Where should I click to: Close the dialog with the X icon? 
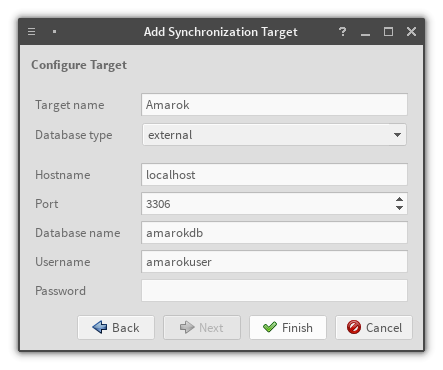[x=411, y=32]
